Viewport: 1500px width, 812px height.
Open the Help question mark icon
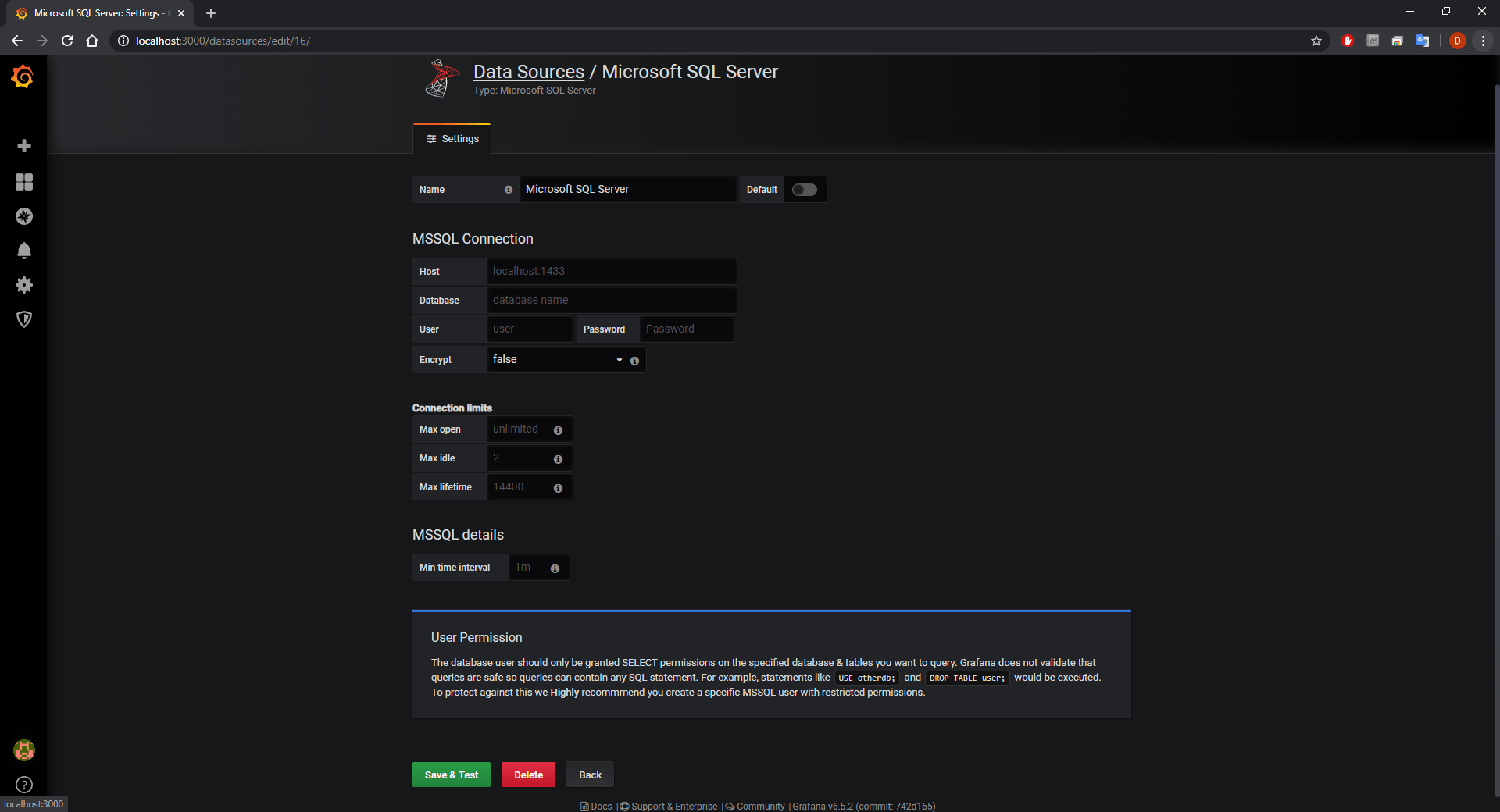pos(24,785)
